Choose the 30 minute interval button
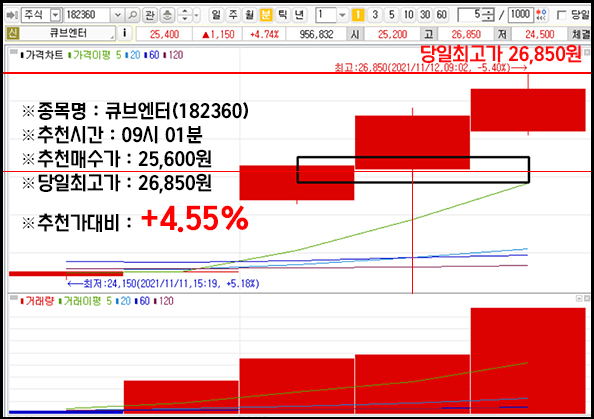 tap(425, 15)
